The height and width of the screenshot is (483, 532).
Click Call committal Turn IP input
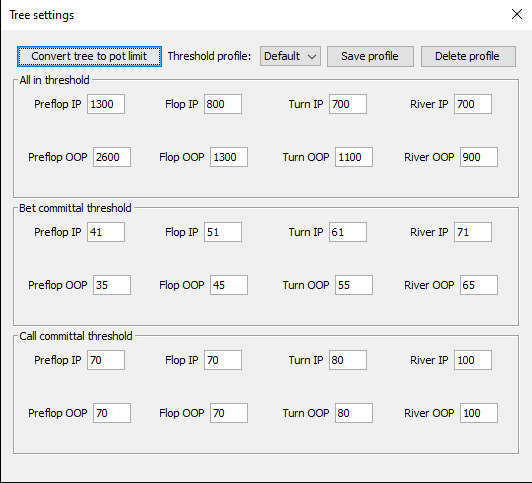pyautogui.click(x=348, y=360)
